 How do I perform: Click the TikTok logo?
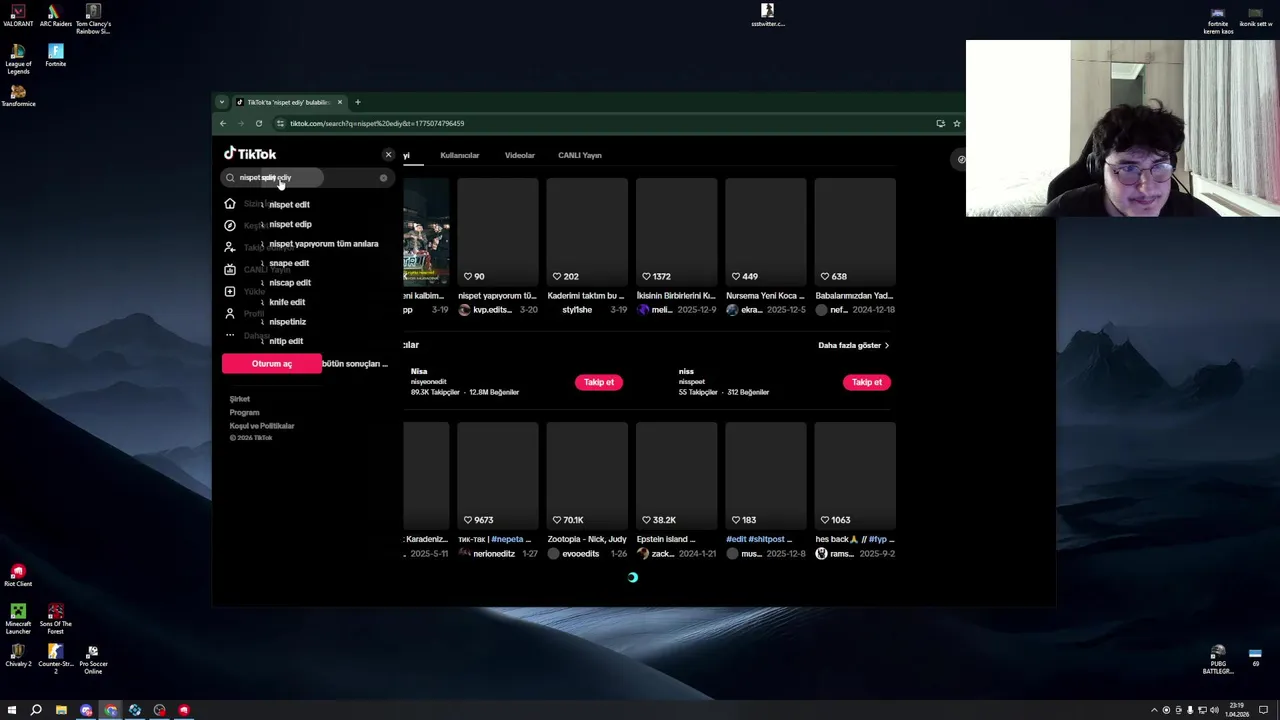tap(250, 154)
